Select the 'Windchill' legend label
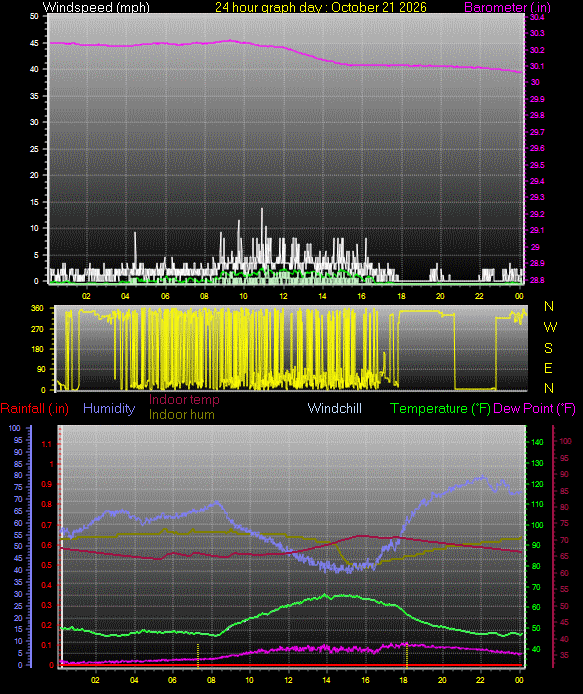Screen dimensions: 583x694 click(x=335, y=409)
